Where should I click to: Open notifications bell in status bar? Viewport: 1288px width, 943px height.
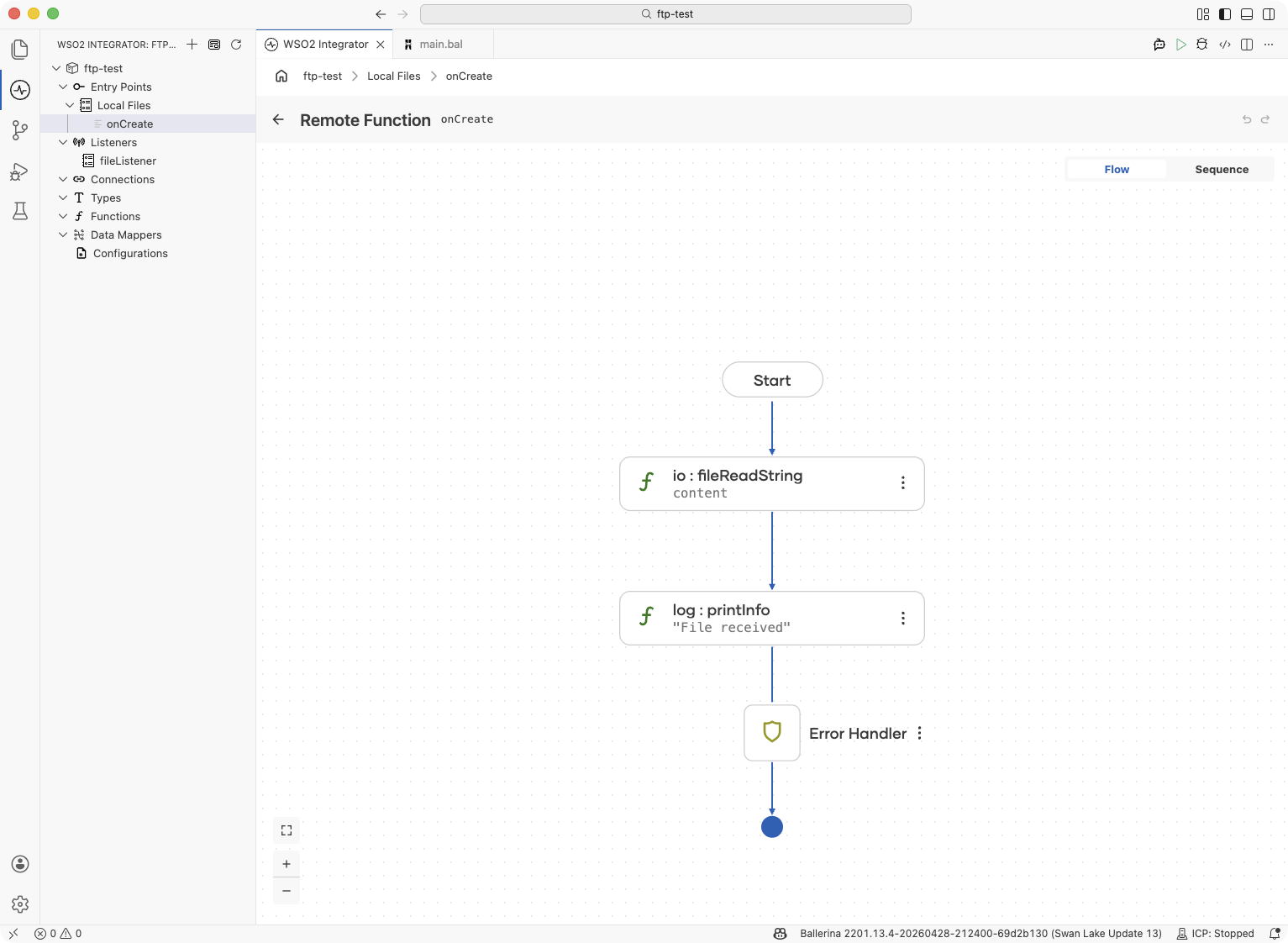point(1275,934)
